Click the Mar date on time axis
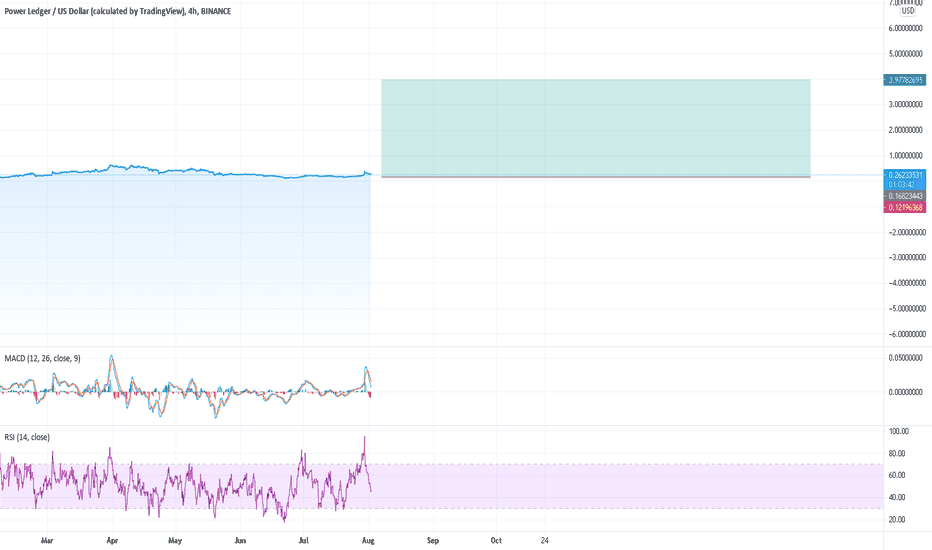This screenshot has width=932, height=550. [x=47, y=540]
